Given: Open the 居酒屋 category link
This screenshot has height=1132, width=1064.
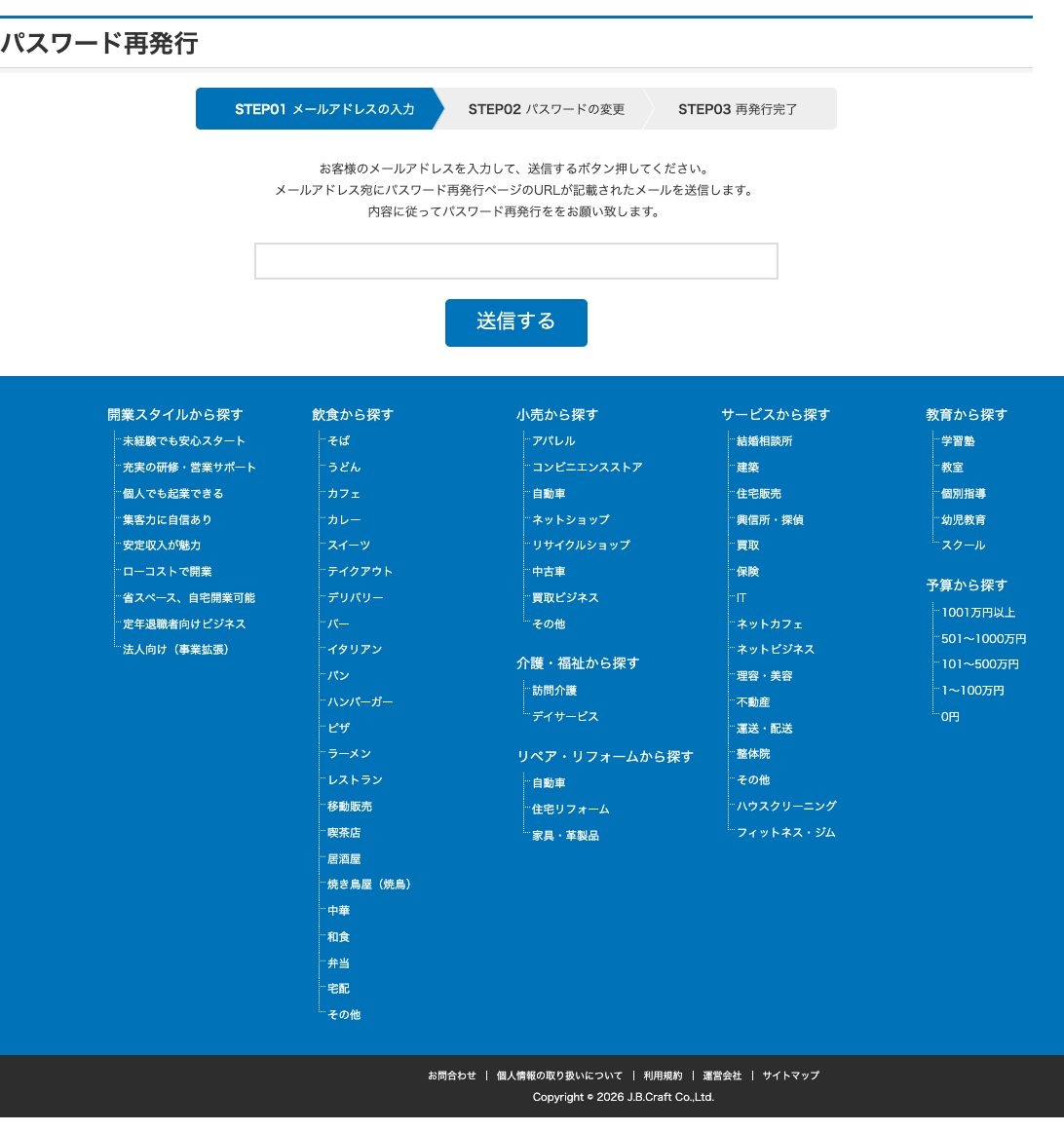Looking at the screenshot, I should point(344,859).
